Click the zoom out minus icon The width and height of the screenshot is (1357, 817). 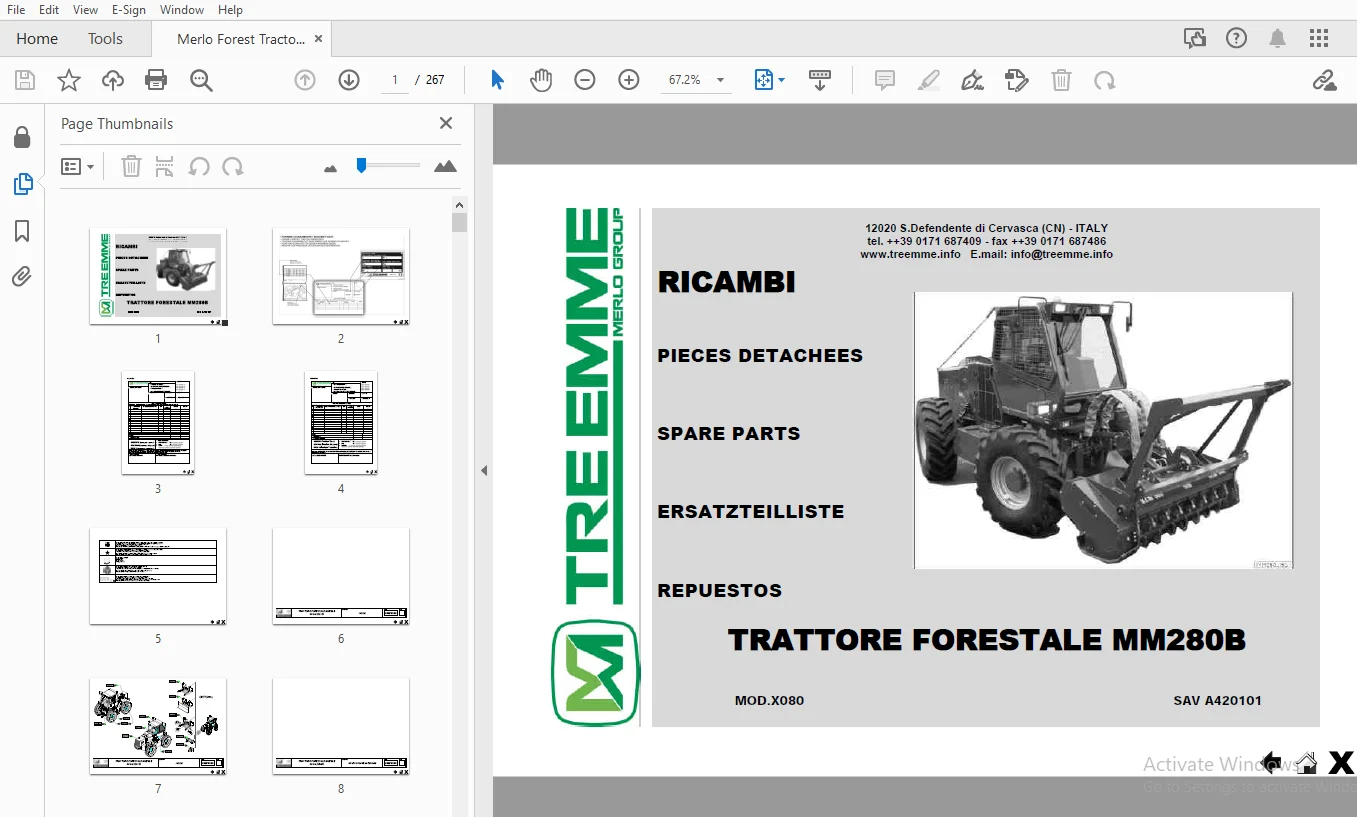(x=585, y=80)
